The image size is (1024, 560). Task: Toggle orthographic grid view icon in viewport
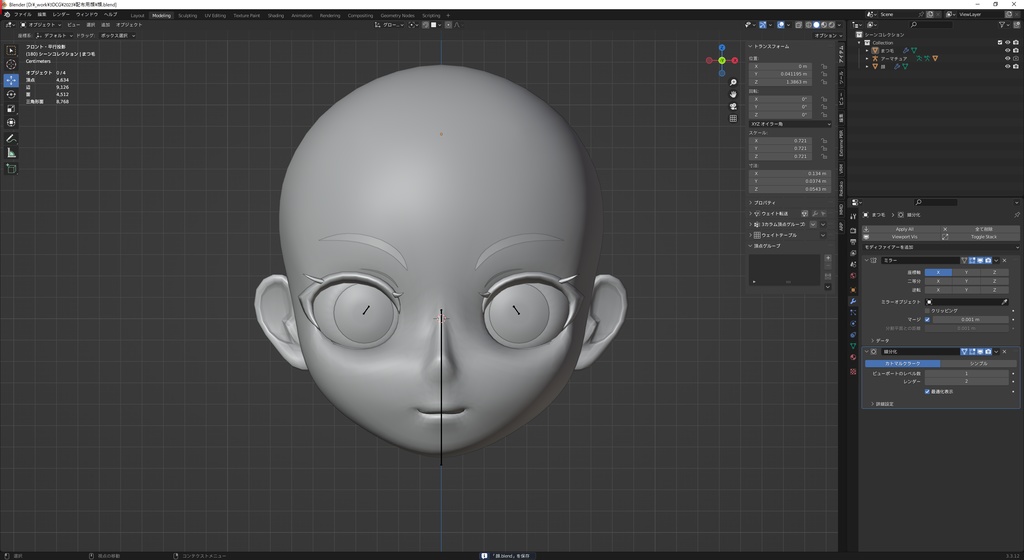[x=733, y=118]
